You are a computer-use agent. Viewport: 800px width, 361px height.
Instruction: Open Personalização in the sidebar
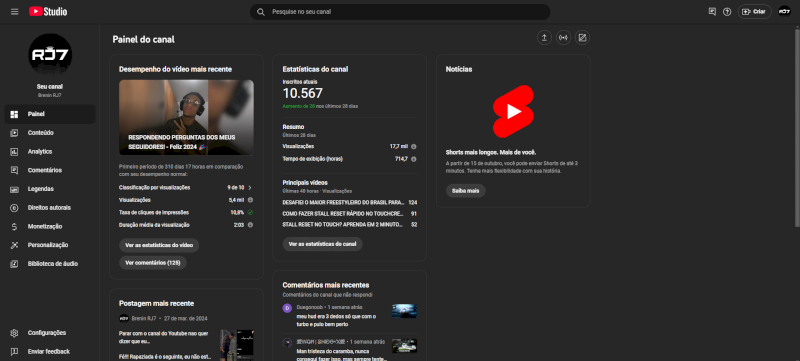(x=50, y=245)
